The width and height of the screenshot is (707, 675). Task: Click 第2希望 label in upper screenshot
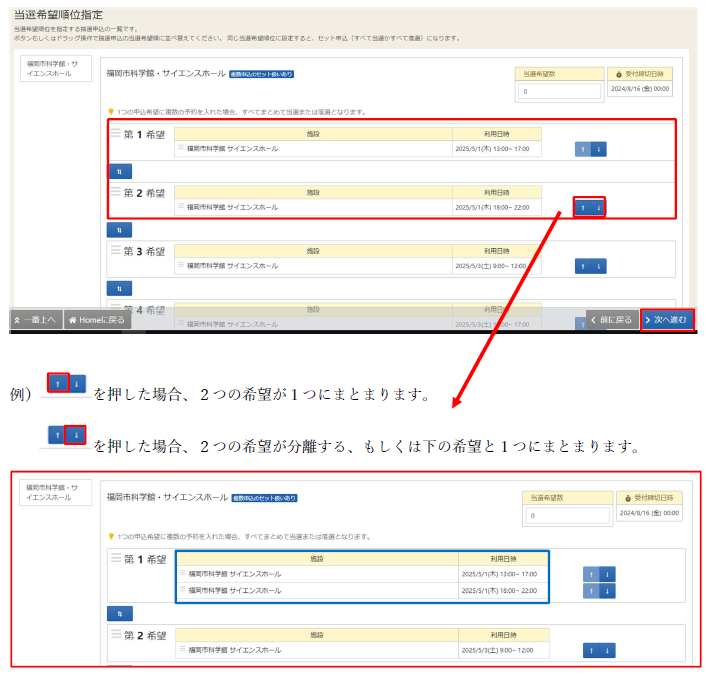[144, 193]
